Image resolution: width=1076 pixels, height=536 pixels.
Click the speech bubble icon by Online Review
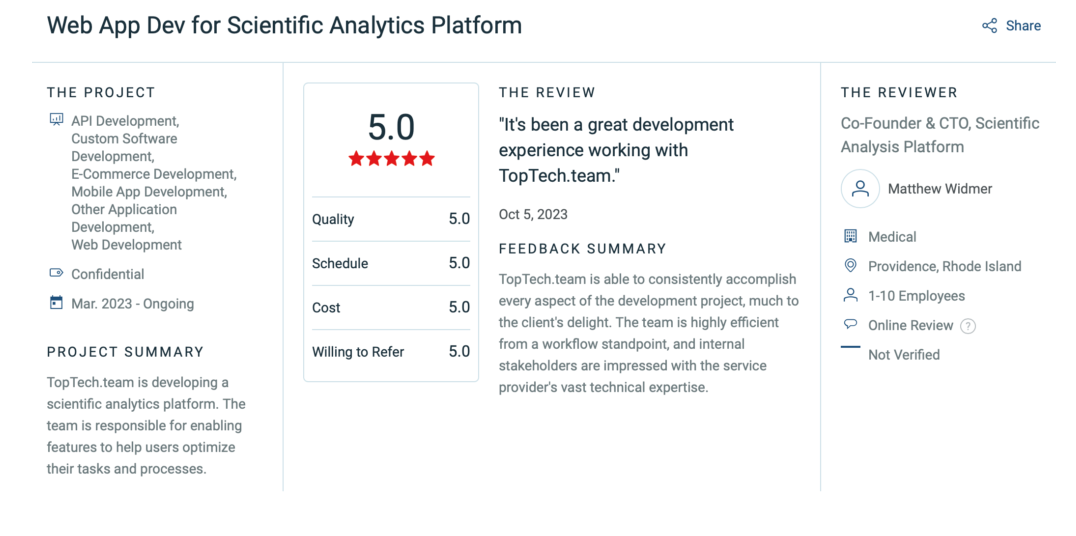[850, 324]
